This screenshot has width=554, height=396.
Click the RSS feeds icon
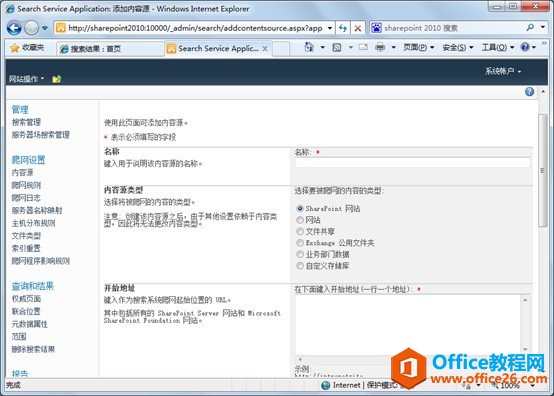(337, 47)
